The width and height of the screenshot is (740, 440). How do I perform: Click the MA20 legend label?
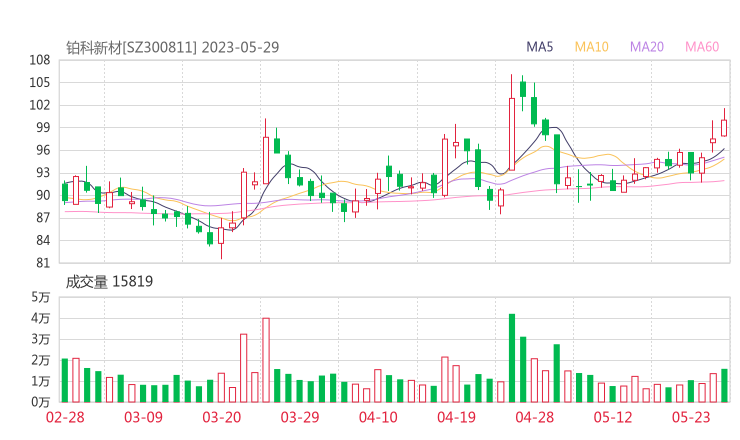[x=647, y=47]
